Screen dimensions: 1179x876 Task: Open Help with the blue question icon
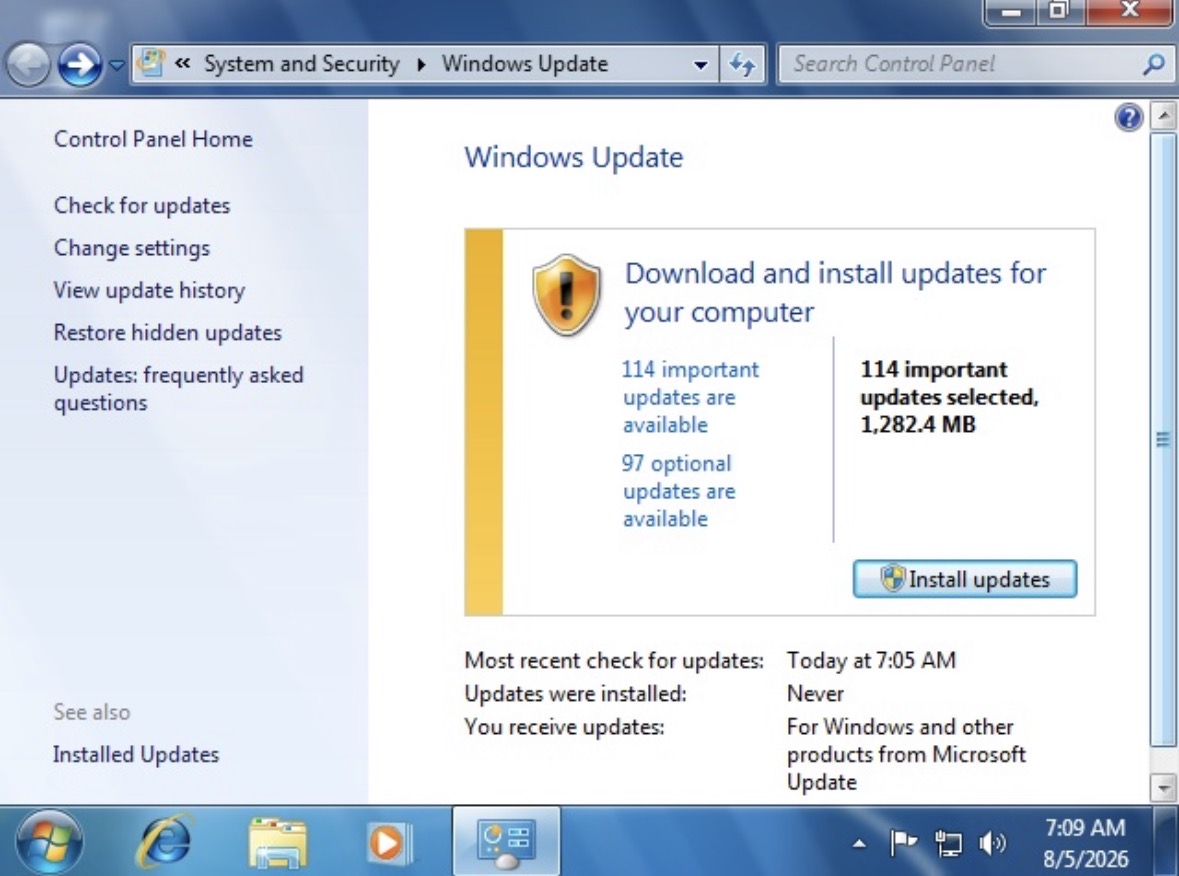1129,118
